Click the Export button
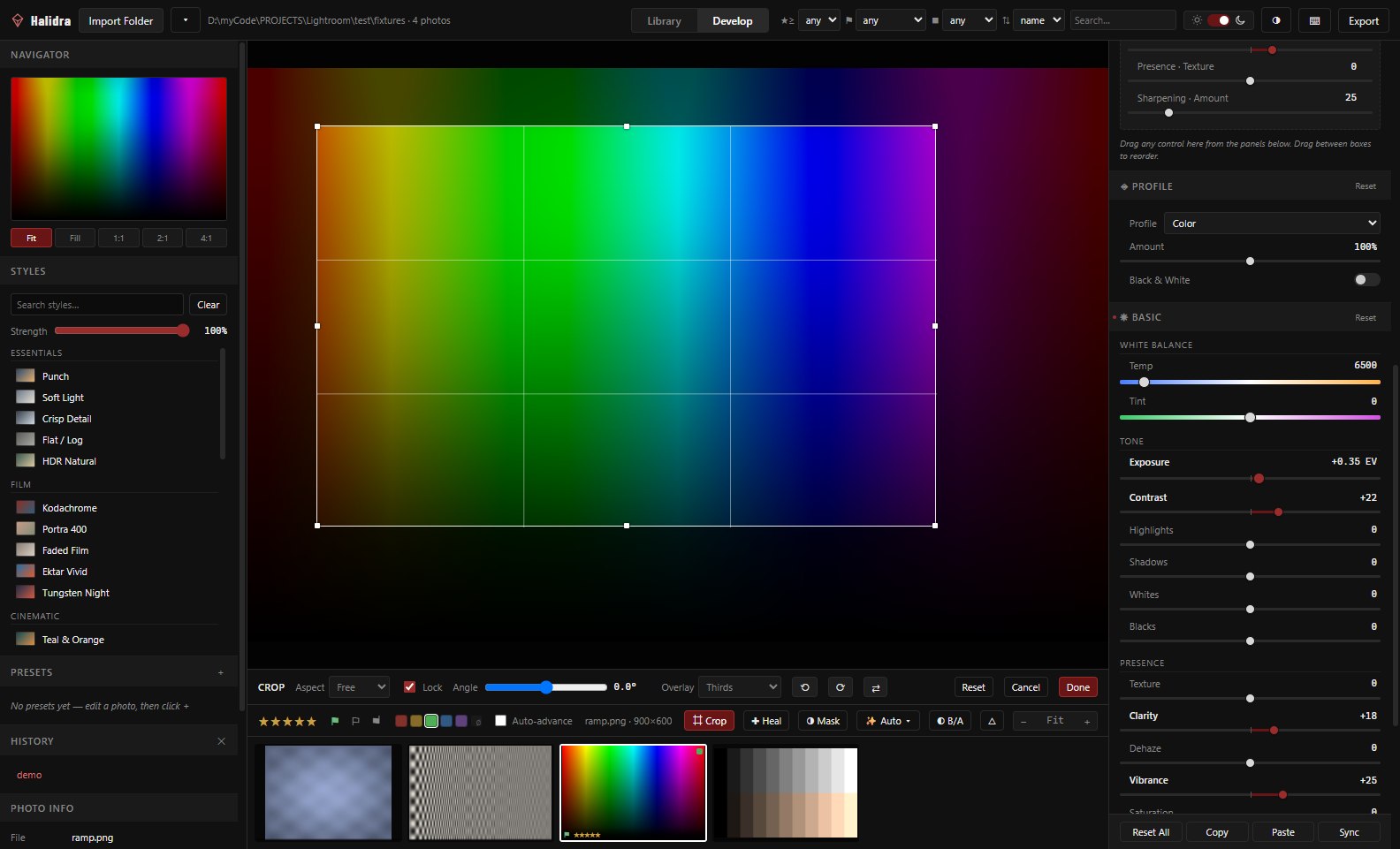The height and width of the screenshot is (849, 1400). (1363, 20)
